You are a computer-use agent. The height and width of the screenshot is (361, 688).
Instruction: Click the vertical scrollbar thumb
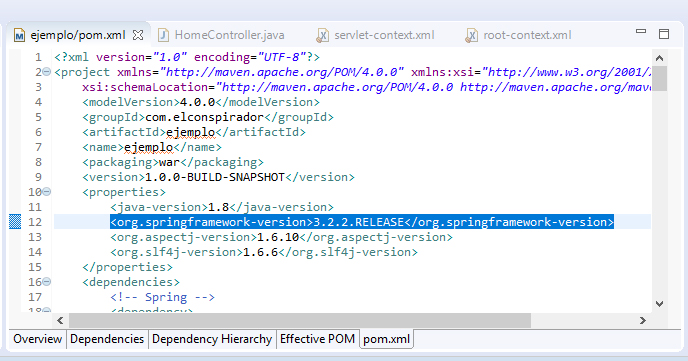[659, 79]
